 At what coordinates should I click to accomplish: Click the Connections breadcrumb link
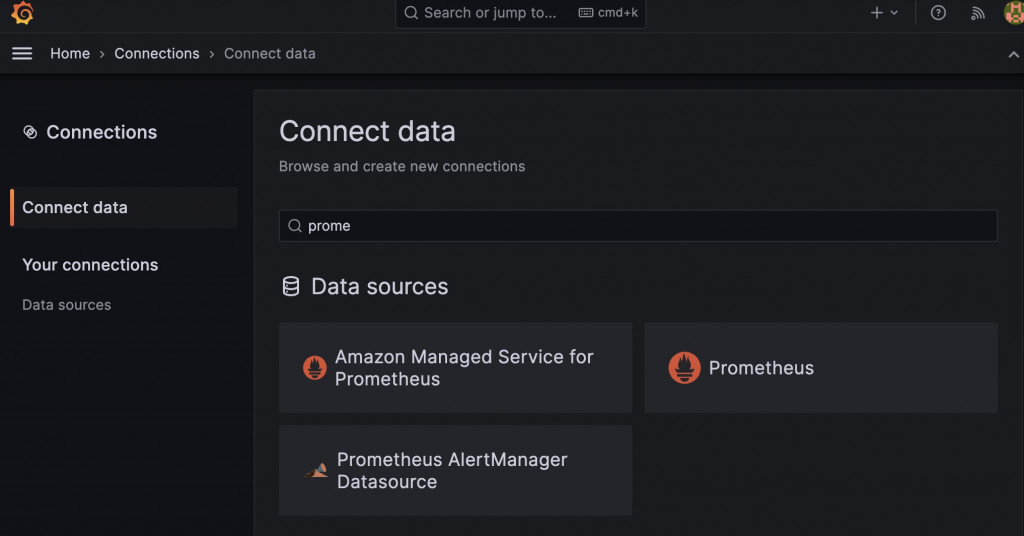click(x=157, y=54)
